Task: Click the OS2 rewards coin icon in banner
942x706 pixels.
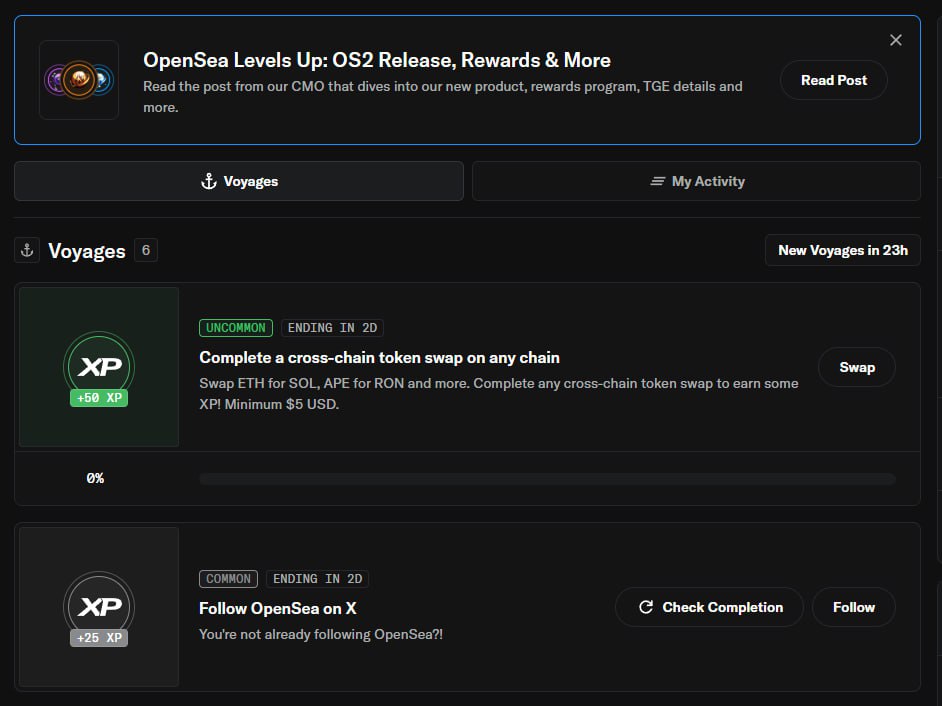Action: (x=79, y=80)
